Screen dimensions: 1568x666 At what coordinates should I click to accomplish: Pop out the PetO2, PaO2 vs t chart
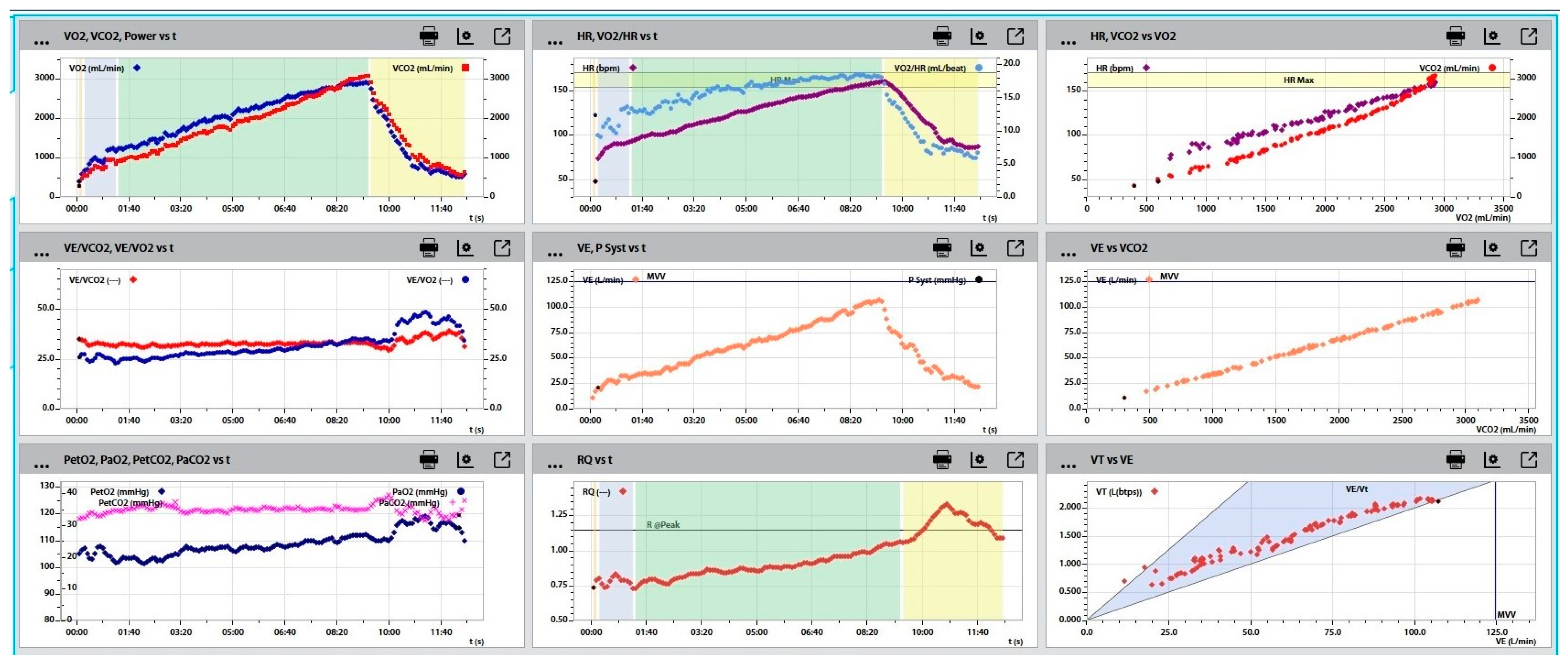tap(502, 460)
